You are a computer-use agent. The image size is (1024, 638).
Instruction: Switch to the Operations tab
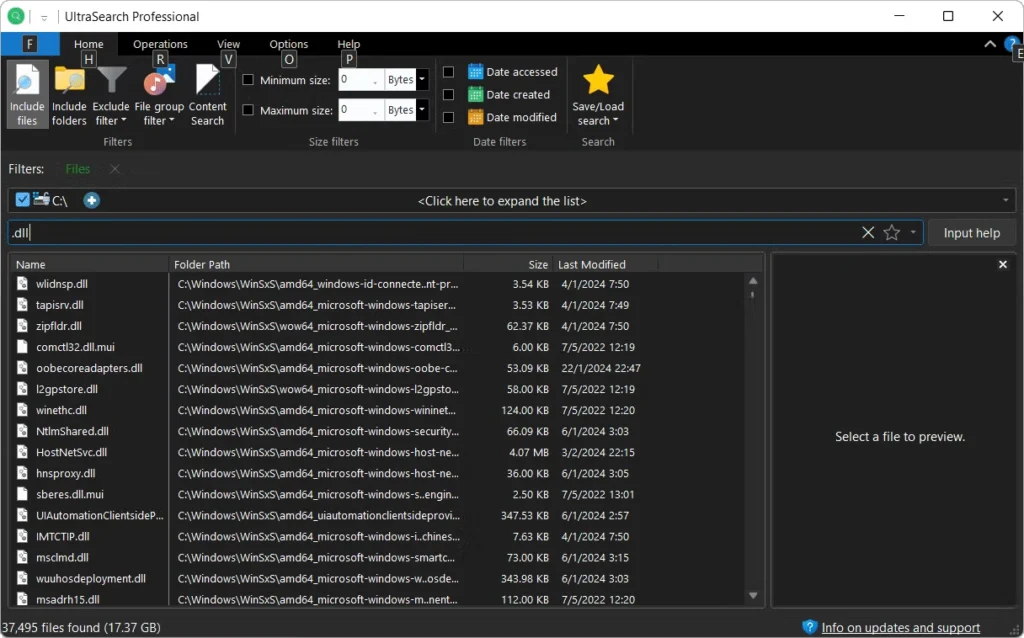160,44
